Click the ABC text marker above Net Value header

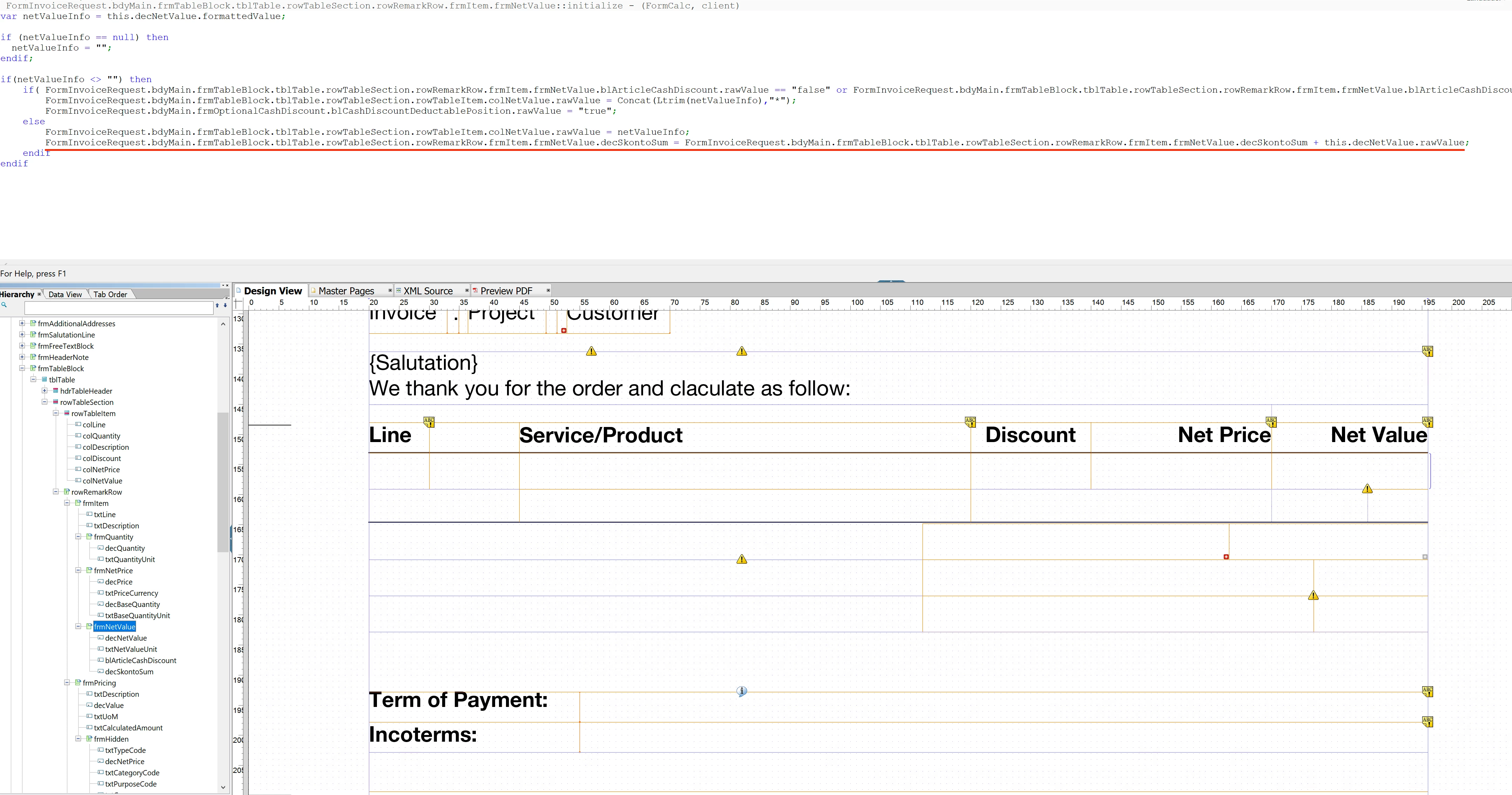pyautogui.click(x=1427, y=422)
